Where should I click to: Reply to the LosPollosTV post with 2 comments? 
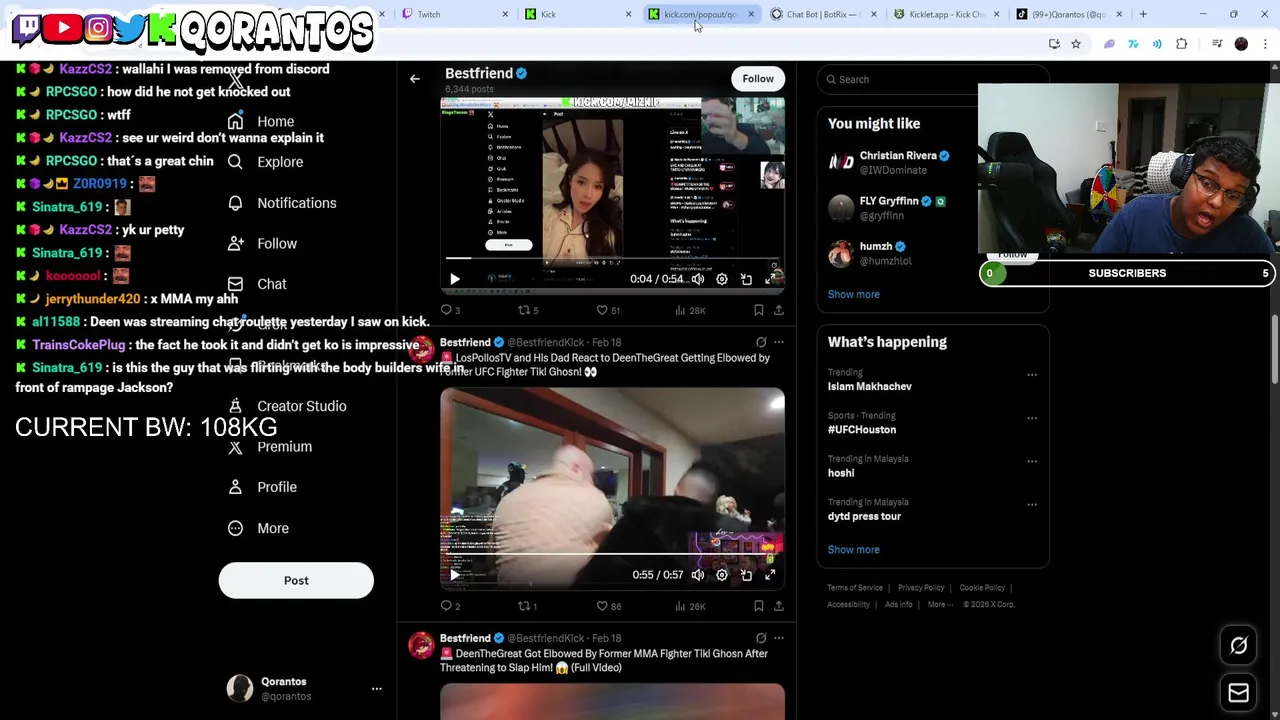coord(450,606)
